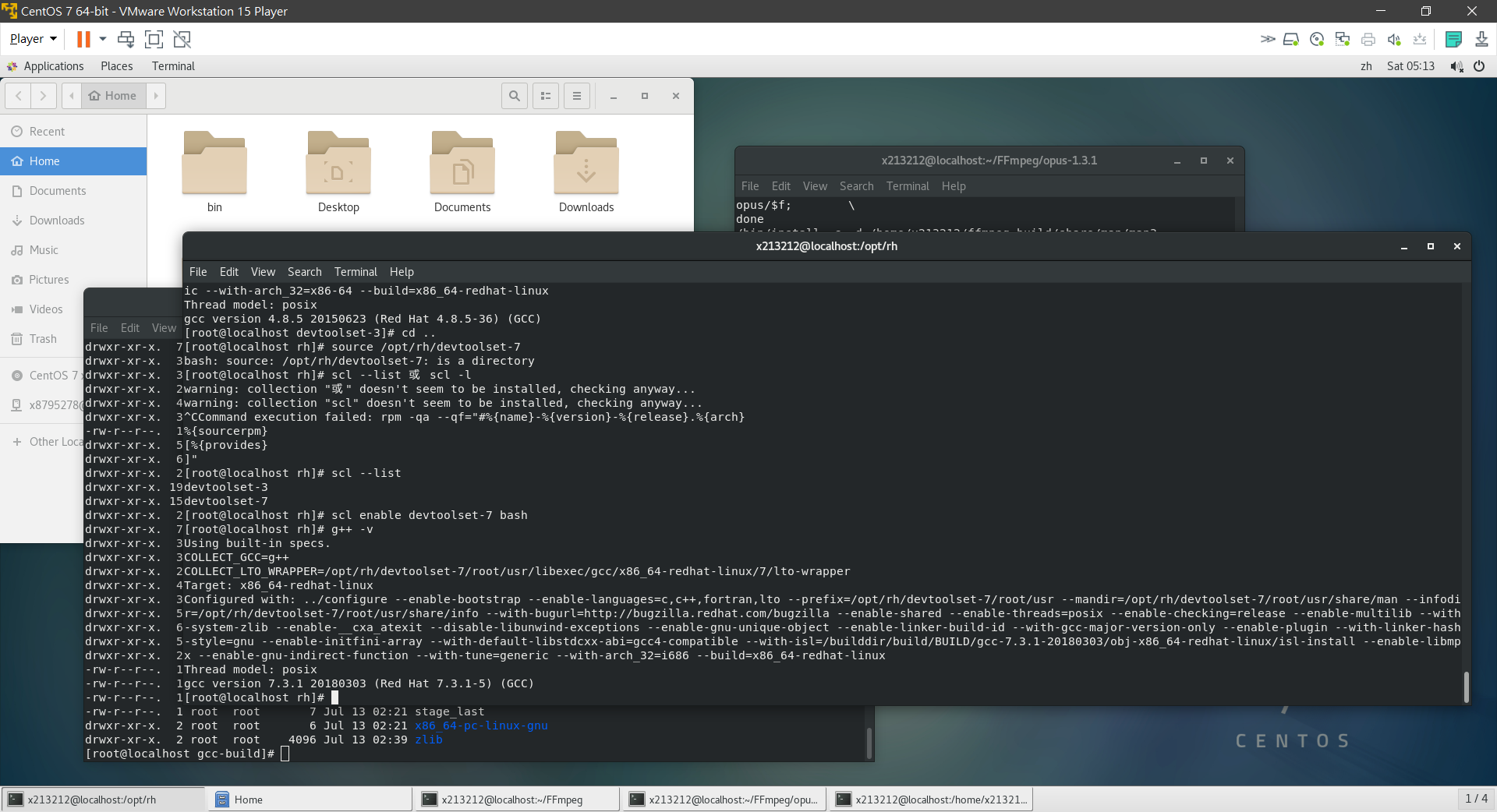
Task: Open the GNOME Applications menu
Action: click(x=45, y=66)
